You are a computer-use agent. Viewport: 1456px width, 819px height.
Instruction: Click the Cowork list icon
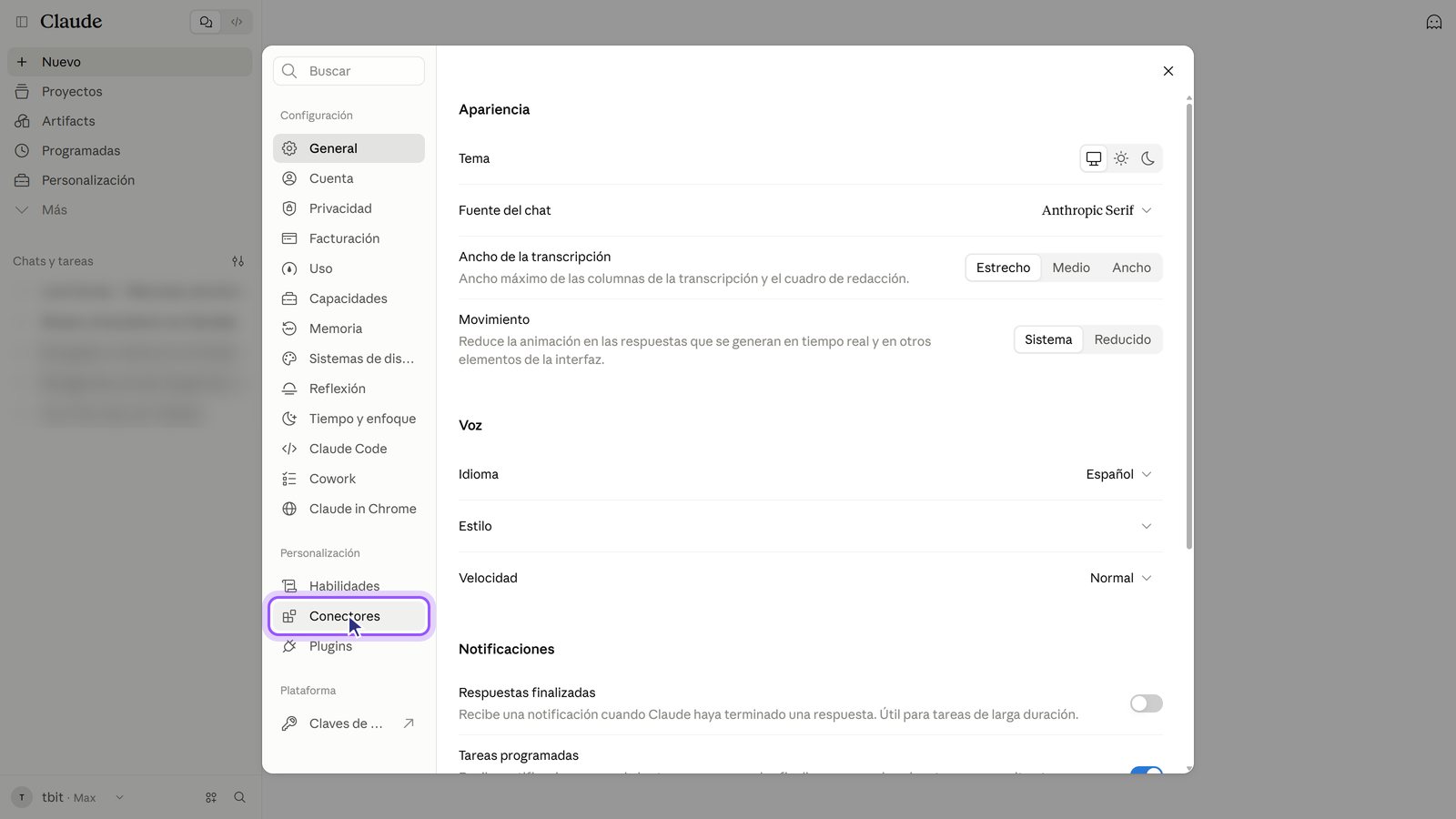click(289, 479)
